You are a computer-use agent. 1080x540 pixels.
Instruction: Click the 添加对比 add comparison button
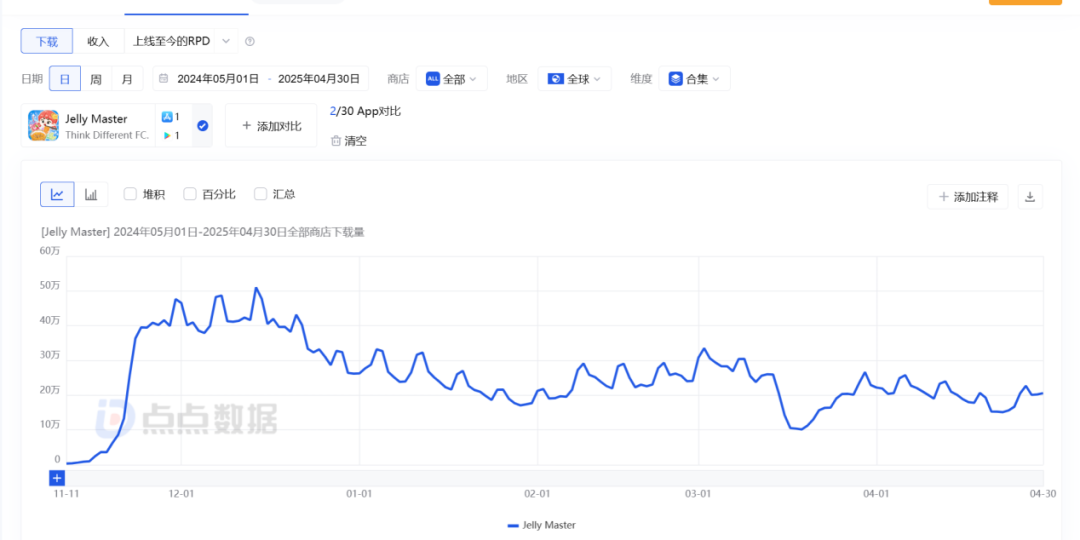coord(271,125)
